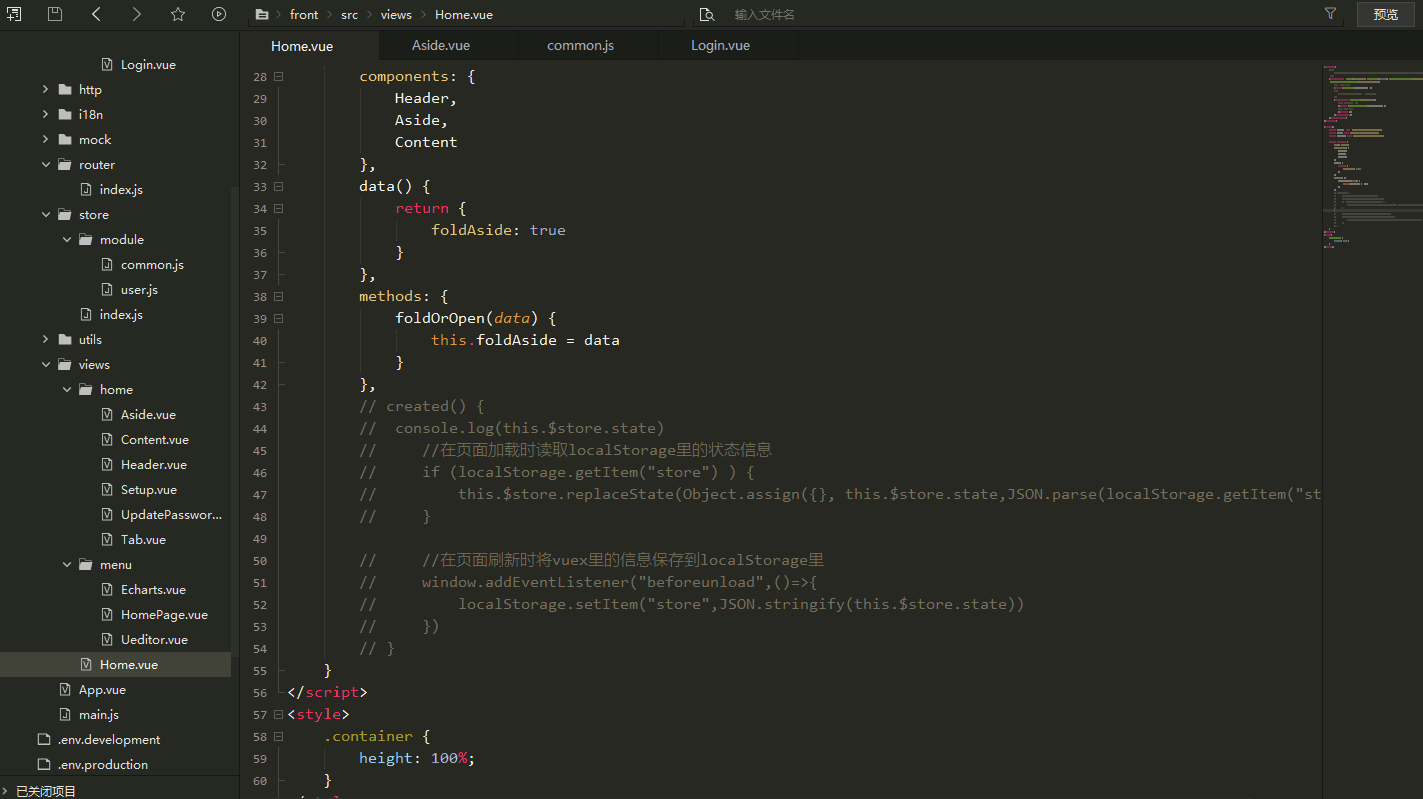
Task: Collapse the store folder
Action: point(45,214)
